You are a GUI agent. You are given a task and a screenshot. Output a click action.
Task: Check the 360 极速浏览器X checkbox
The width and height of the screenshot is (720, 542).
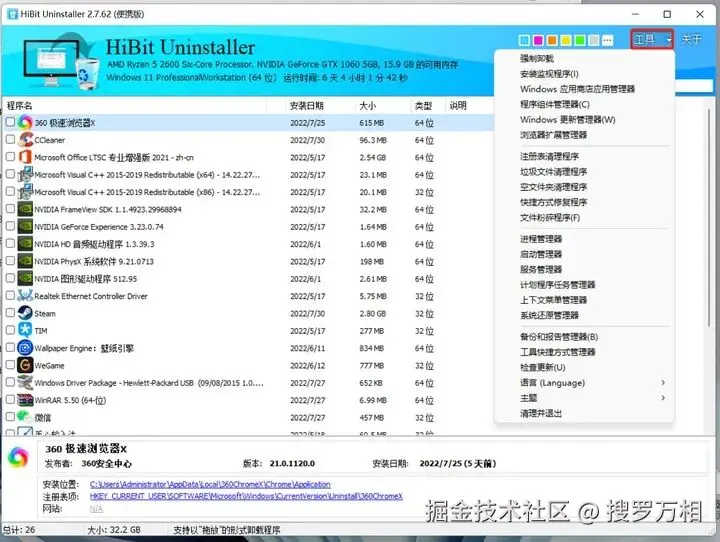tap(10, 122)
